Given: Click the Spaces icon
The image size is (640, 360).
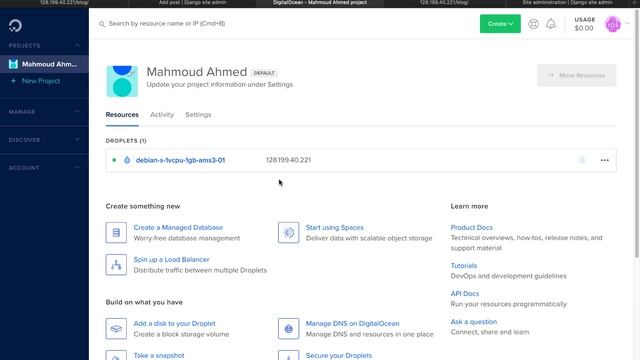Looking at the screenshot, I should click(x=289, y=233).
